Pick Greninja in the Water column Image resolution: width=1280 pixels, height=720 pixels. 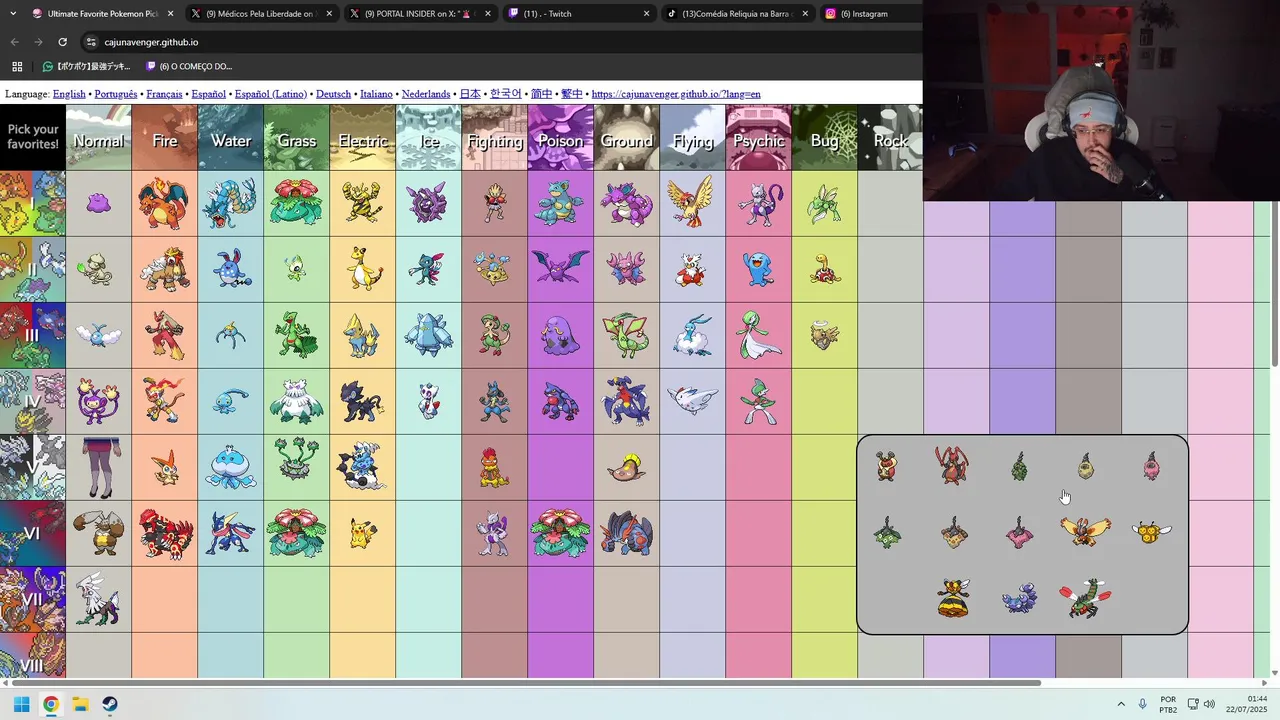231,533
